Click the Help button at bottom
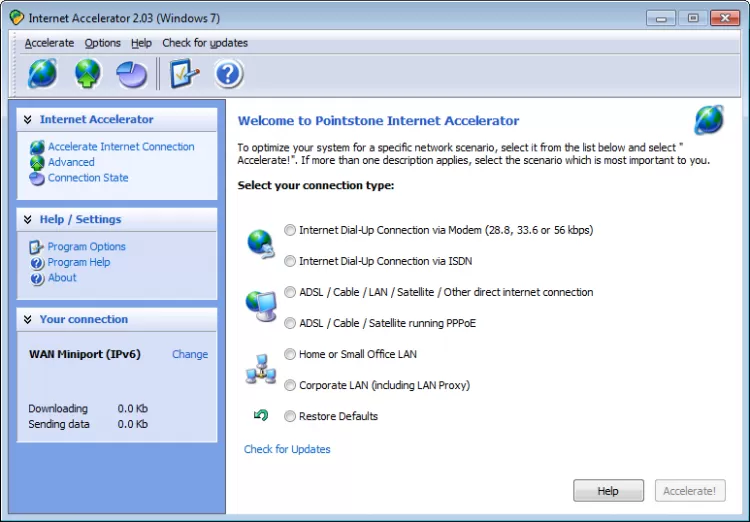 [608, 491]
